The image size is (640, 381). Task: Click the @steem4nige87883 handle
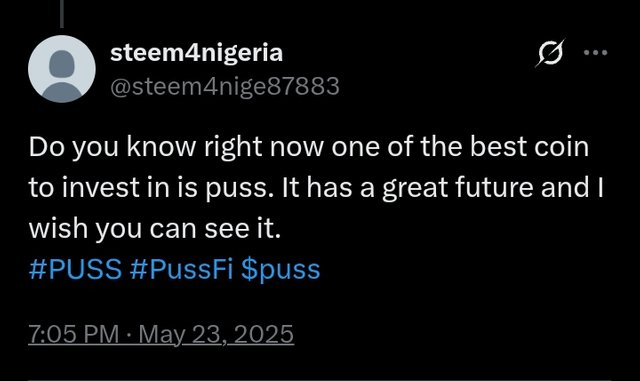click(225, 86)
